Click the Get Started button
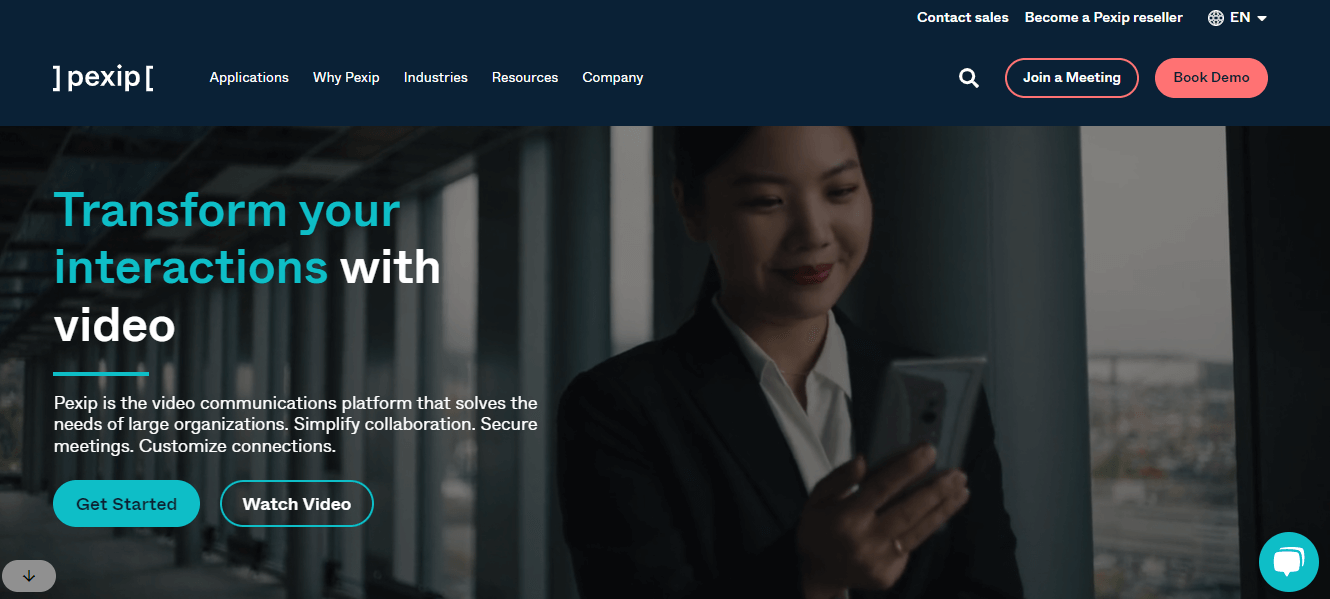 126,504
